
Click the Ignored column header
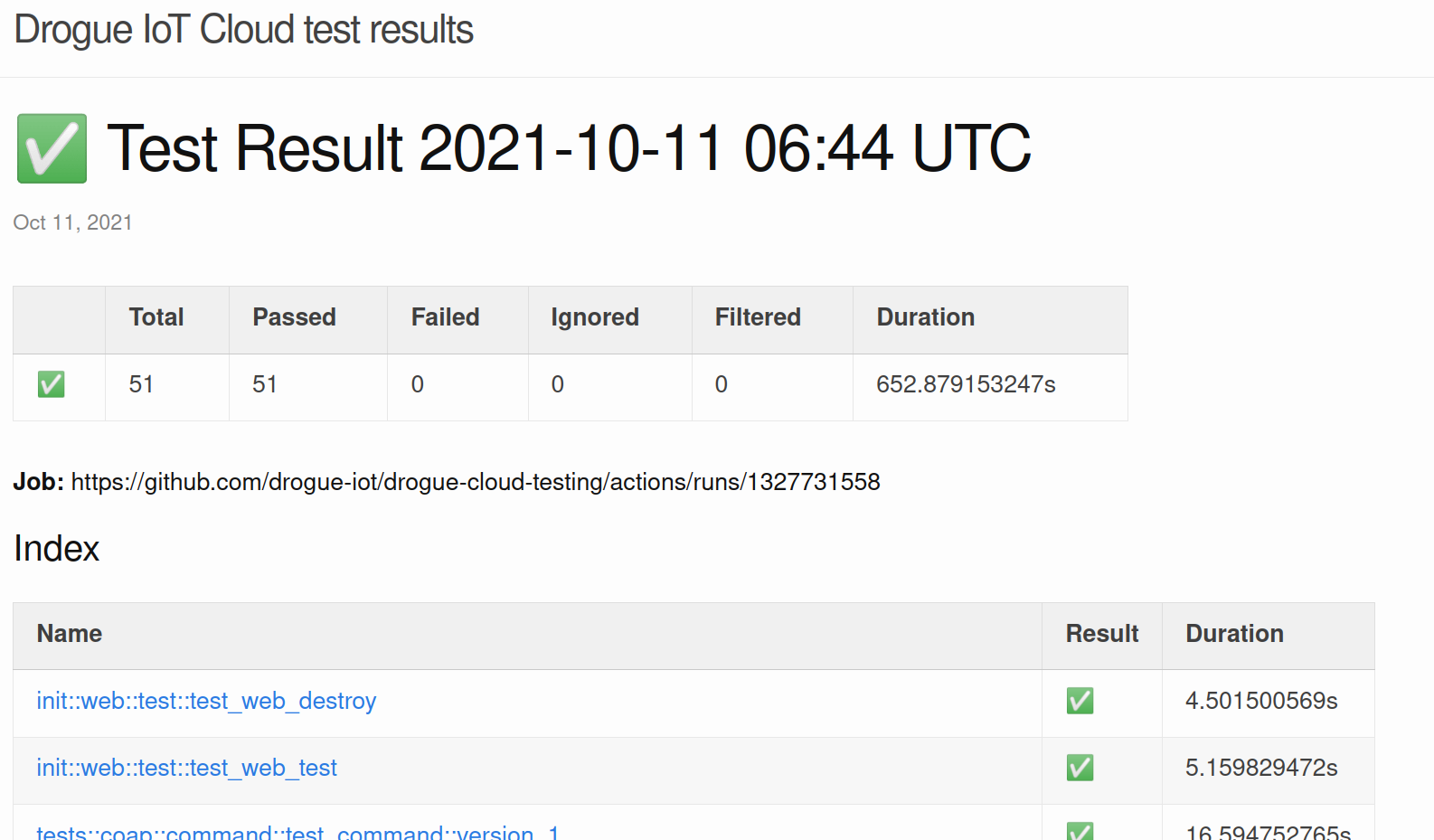595,317
